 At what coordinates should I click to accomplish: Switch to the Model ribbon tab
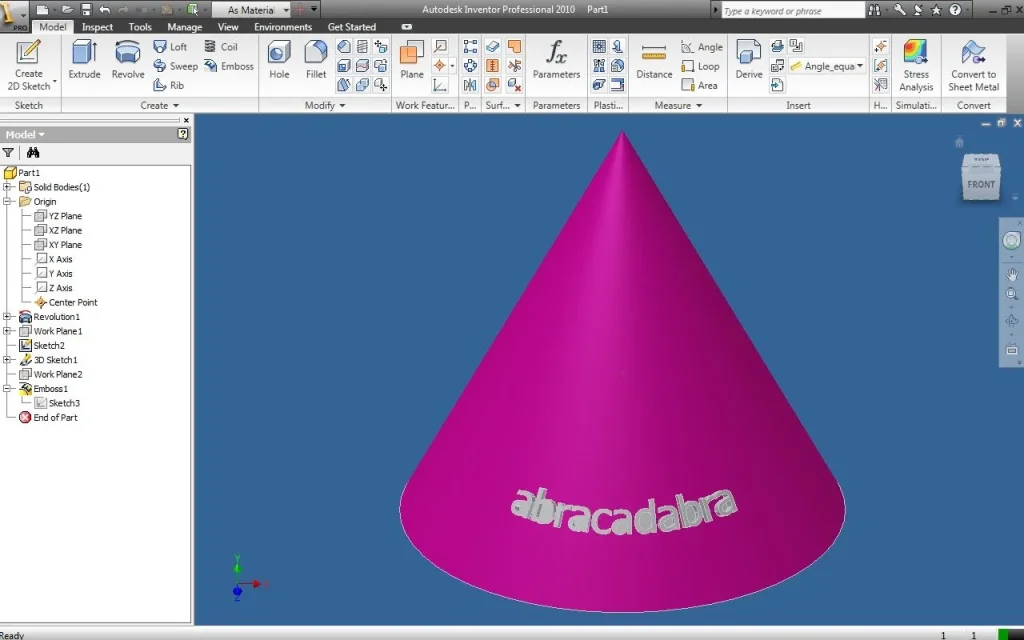52,27
